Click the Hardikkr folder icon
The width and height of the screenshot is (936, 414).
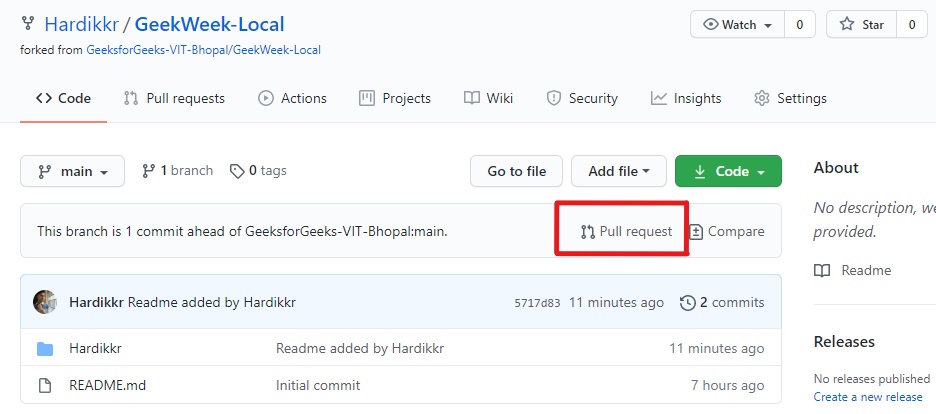coord(45,348)
